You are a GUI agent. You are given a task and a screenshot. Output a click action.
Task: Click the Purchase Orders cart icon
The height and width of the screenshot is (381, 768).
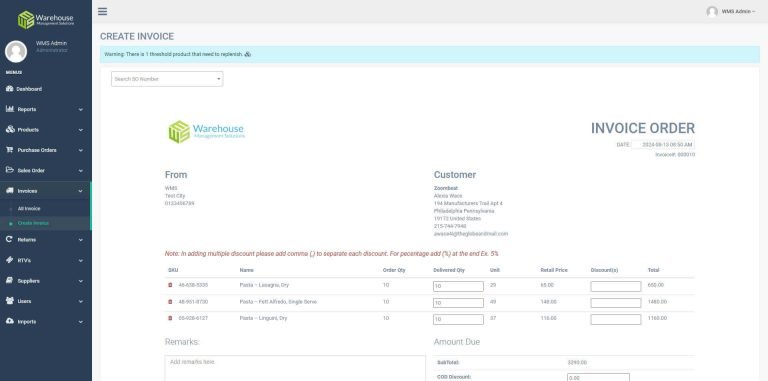pyautogui.click(x=9, y=150)
